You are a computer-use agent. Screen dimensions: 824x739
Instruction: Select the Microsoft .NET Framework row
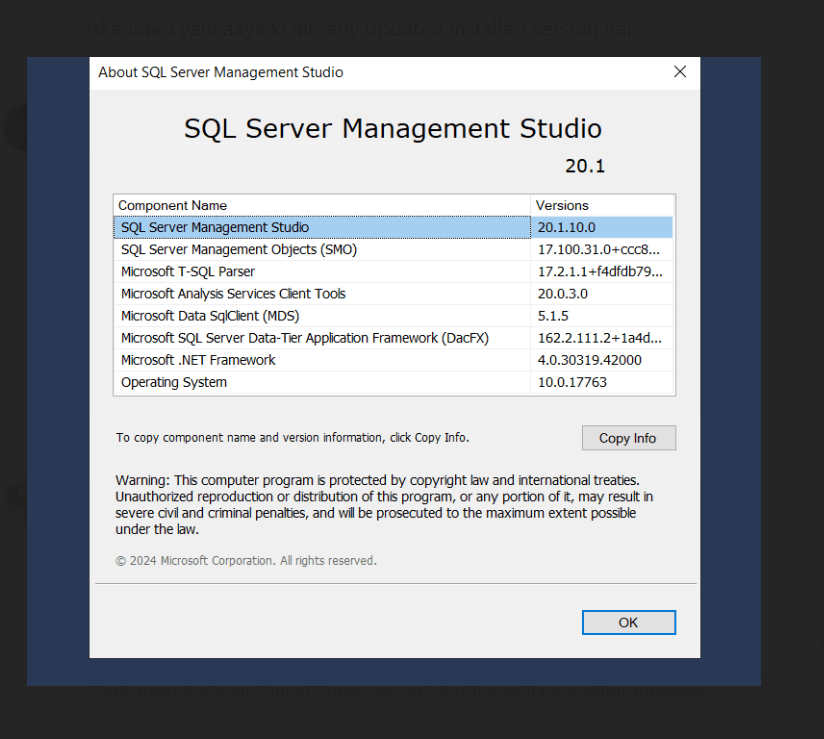point(198,360)
